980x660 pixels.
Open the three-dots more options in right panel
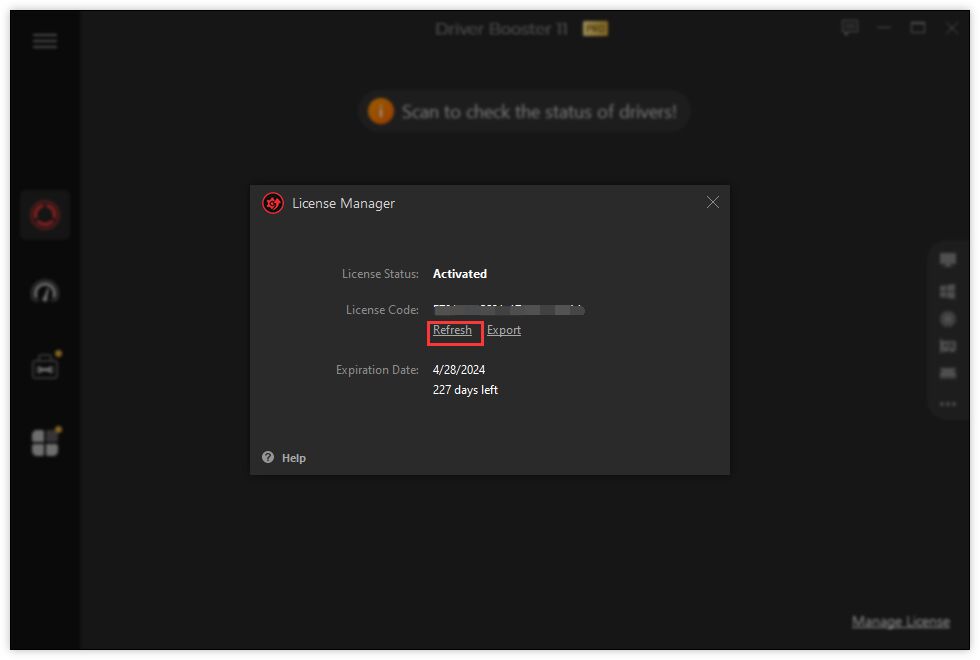coord(948,404)
